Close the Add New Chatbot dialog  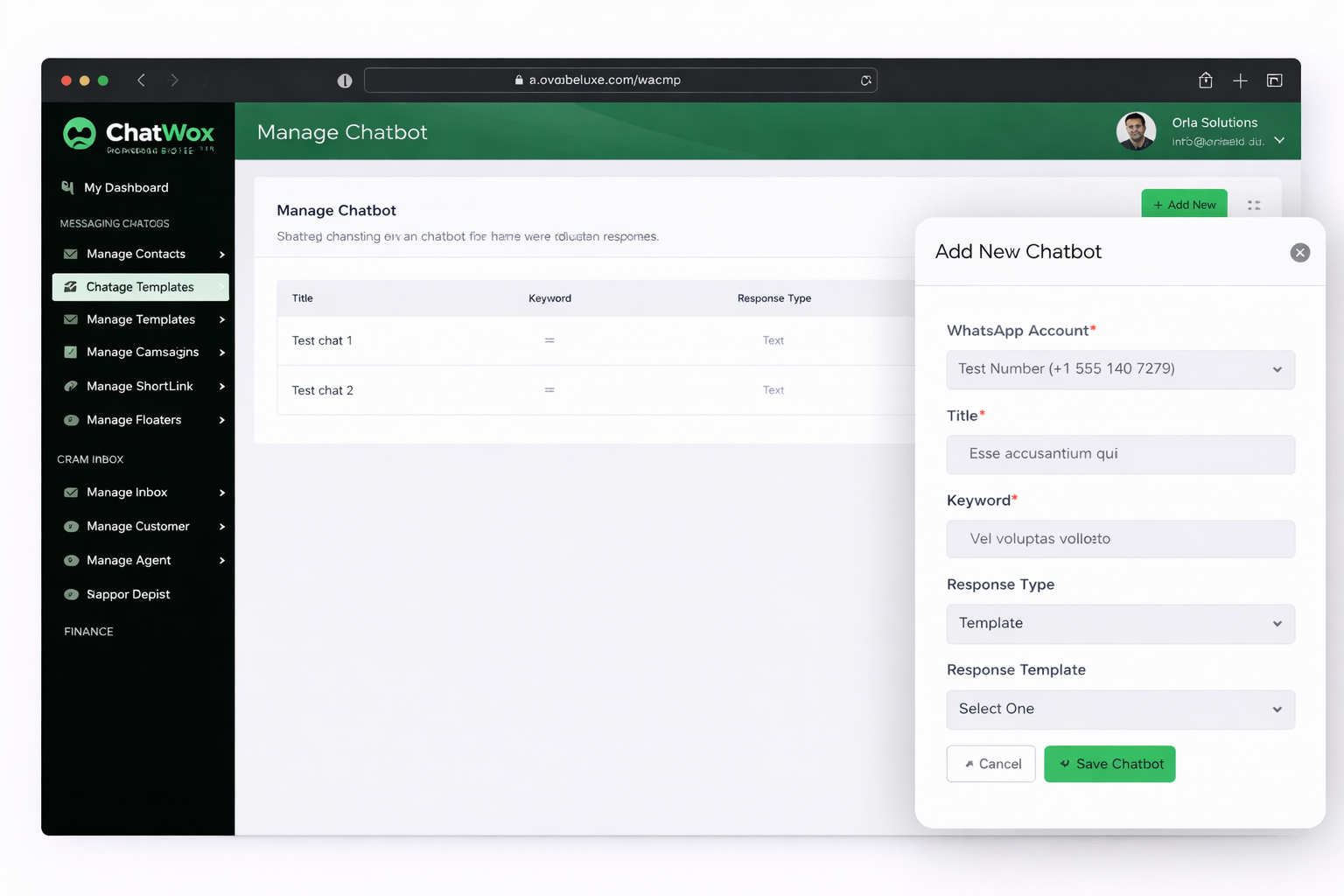point(1299,253)
